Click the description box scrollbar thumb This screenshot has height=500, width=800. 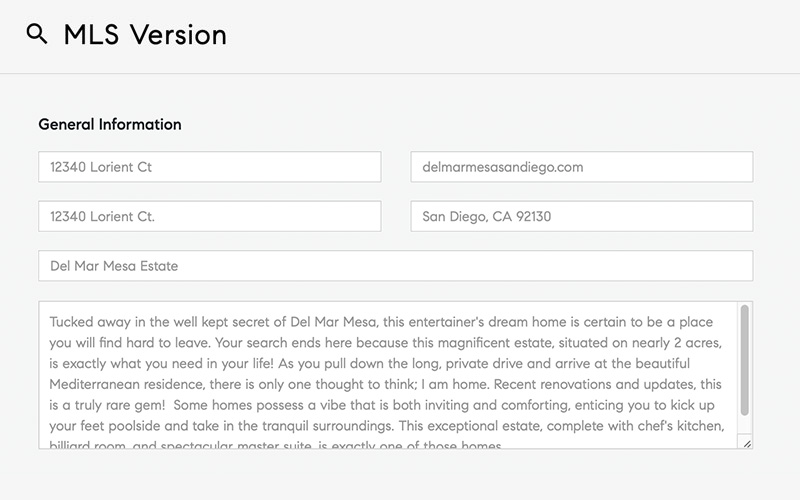click(744, 360)
